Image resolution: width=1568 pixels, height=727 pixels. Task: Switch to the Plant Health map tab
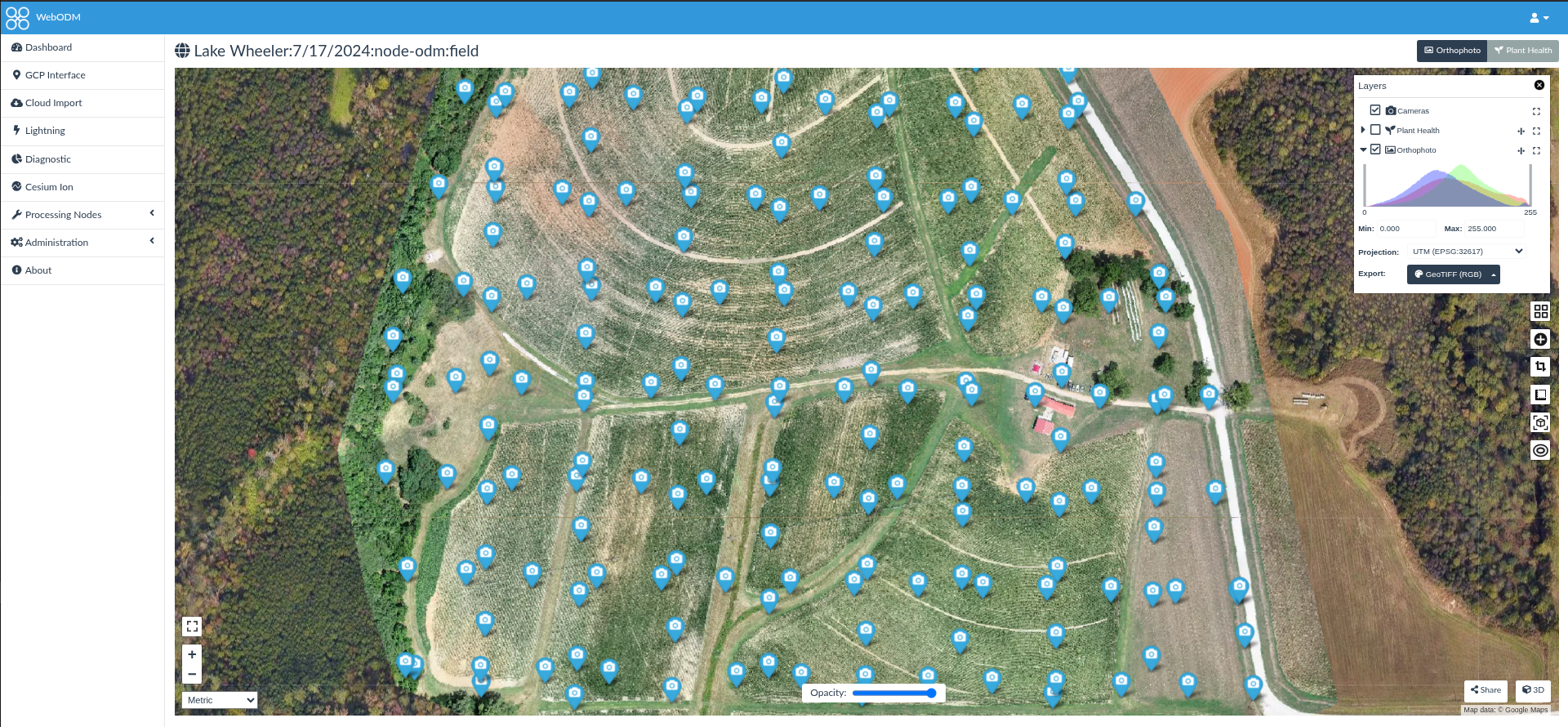[1522, 51]
